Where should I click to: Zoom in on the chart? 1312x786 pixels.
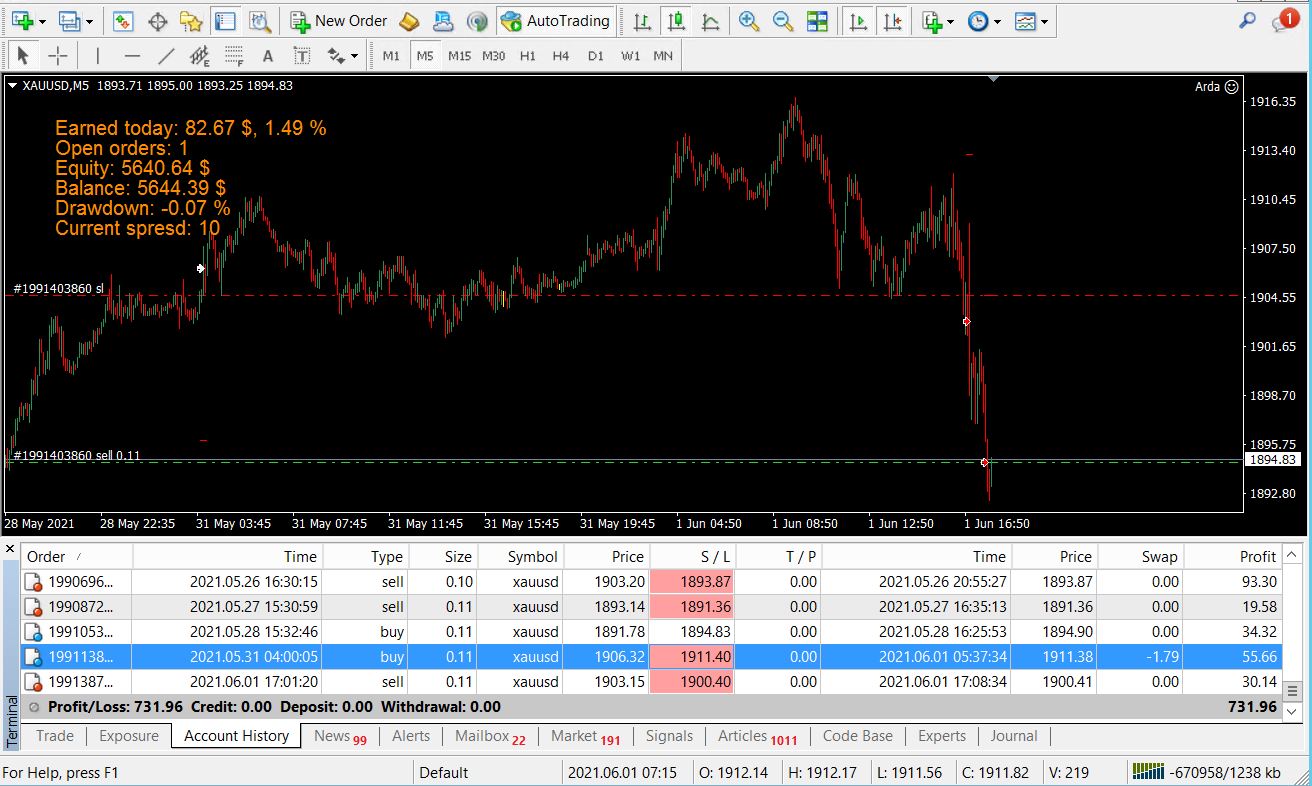(x=748, y=21)
